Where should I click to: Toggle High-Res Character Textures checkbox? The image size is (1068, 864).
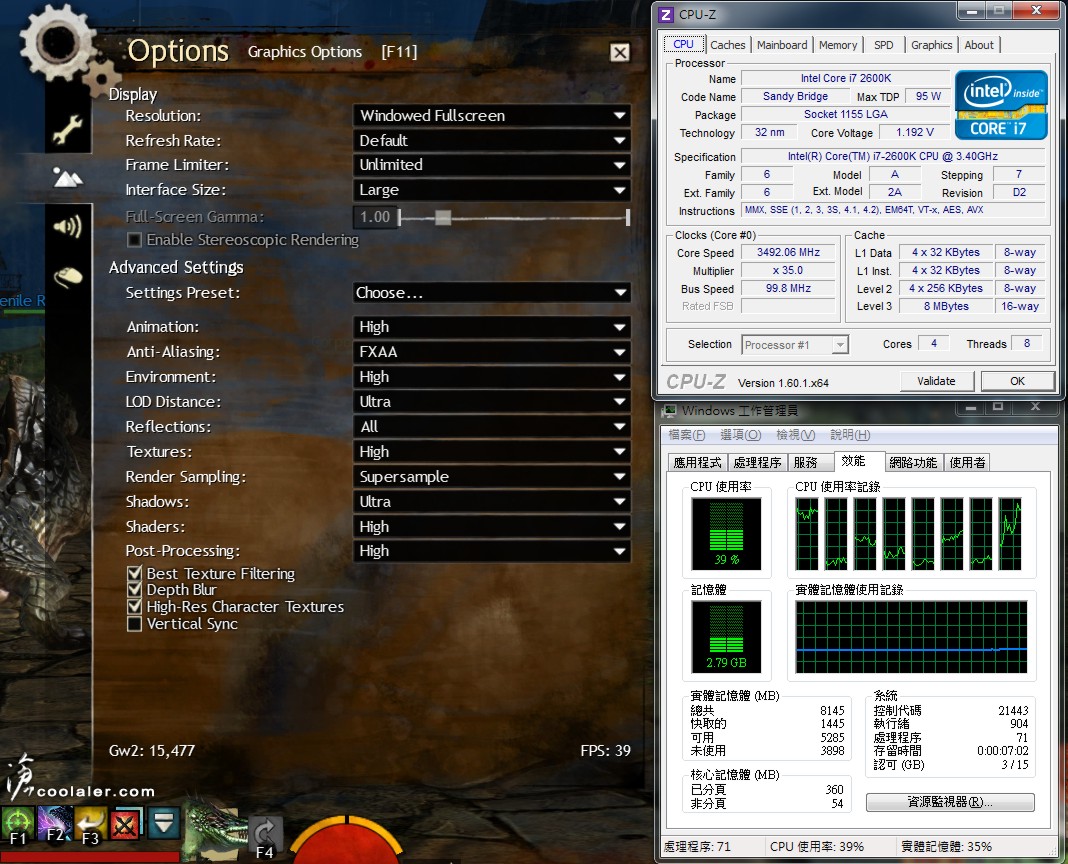pyautogui.click(x=134, y=606)
